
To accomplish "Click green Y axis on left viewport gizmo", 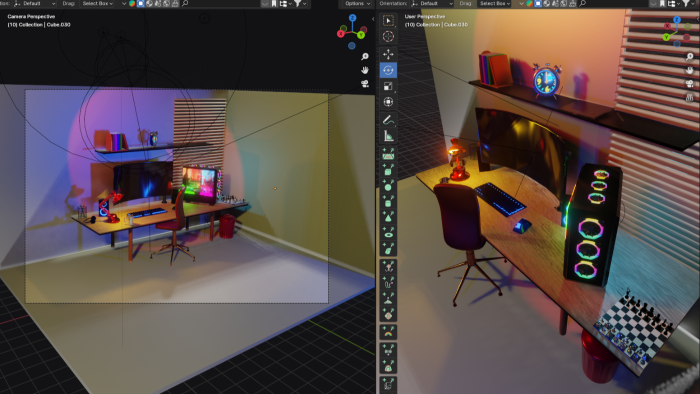I will (361, 35).
